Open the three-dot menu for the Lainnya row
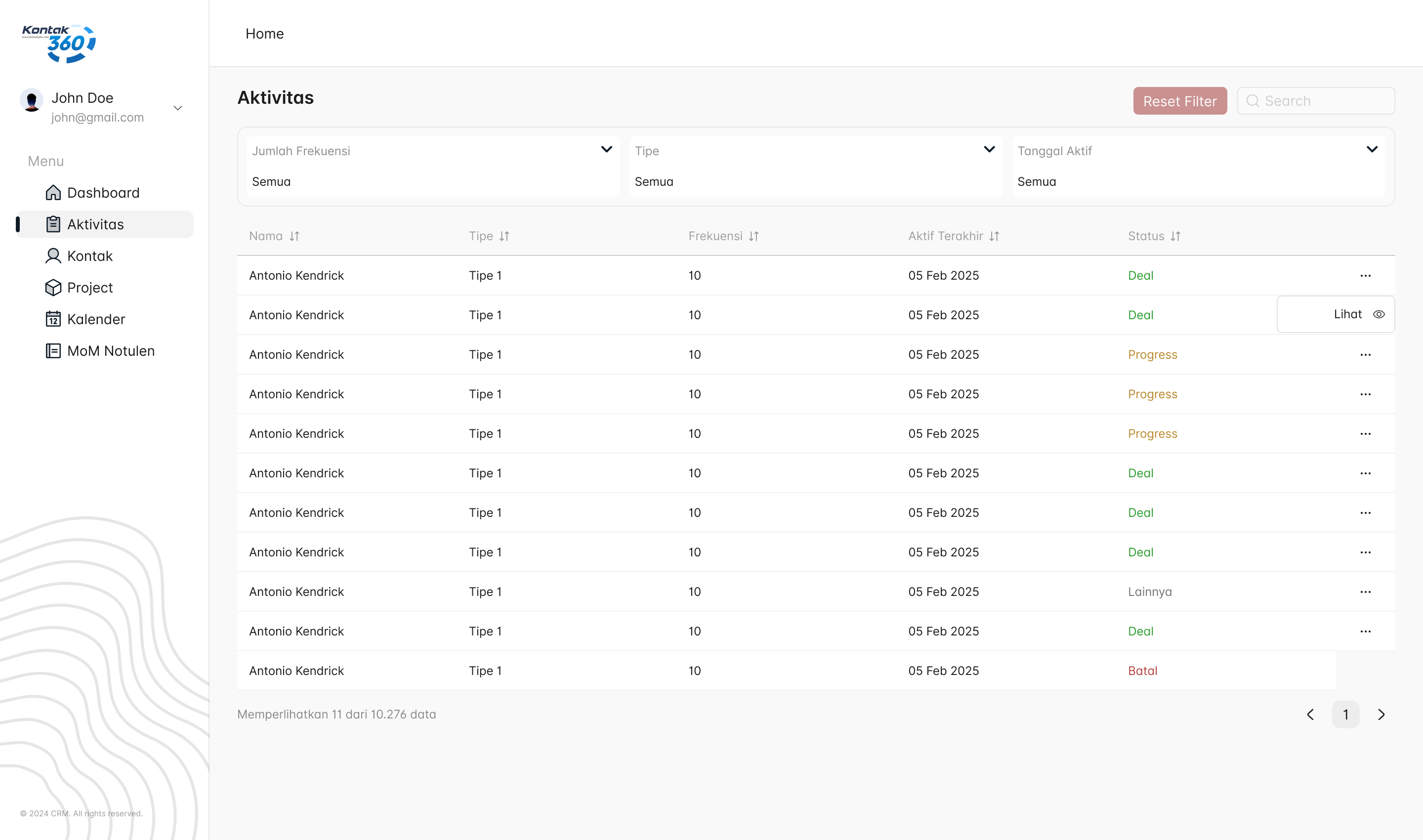The height and width of the screenshot is (840, 1423). tap(1365, 591)
